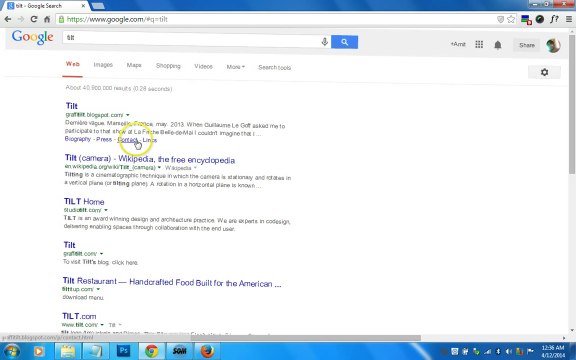576x360 pixels.
Task: Reload the page with the refresh icon
Action: (x=34, y=19)
